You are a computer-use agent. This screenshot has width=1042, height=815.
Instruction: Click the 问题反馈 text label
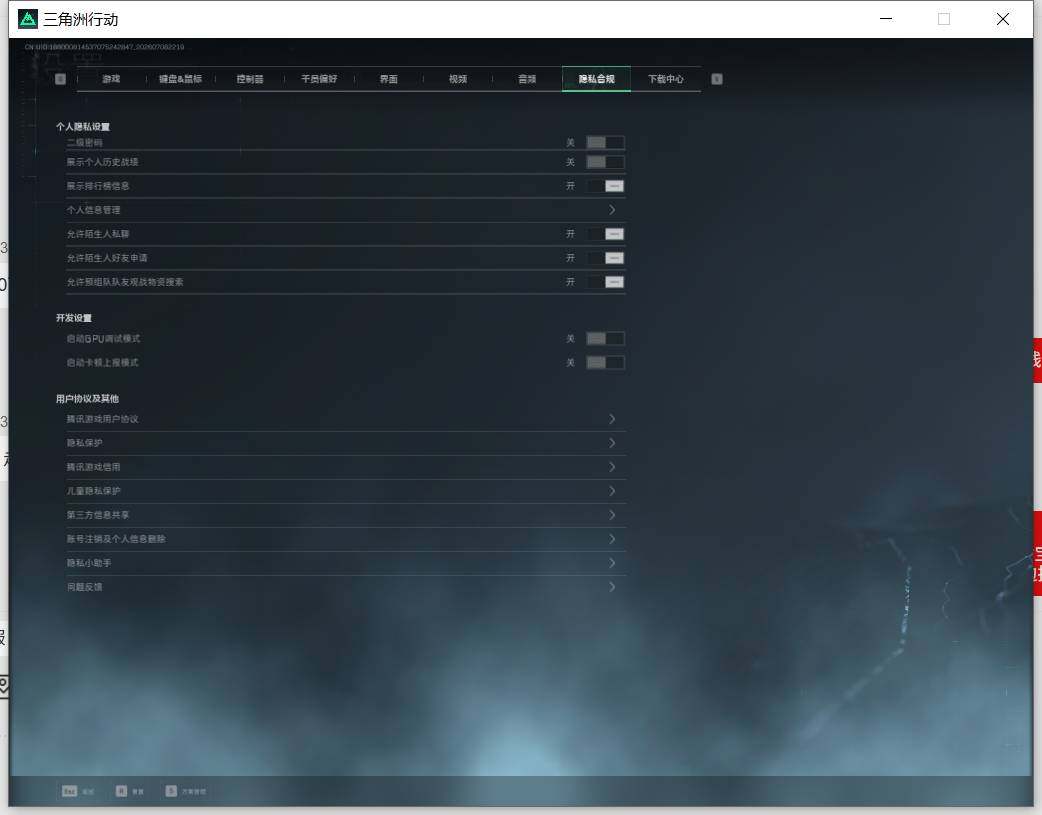(84, 587)
